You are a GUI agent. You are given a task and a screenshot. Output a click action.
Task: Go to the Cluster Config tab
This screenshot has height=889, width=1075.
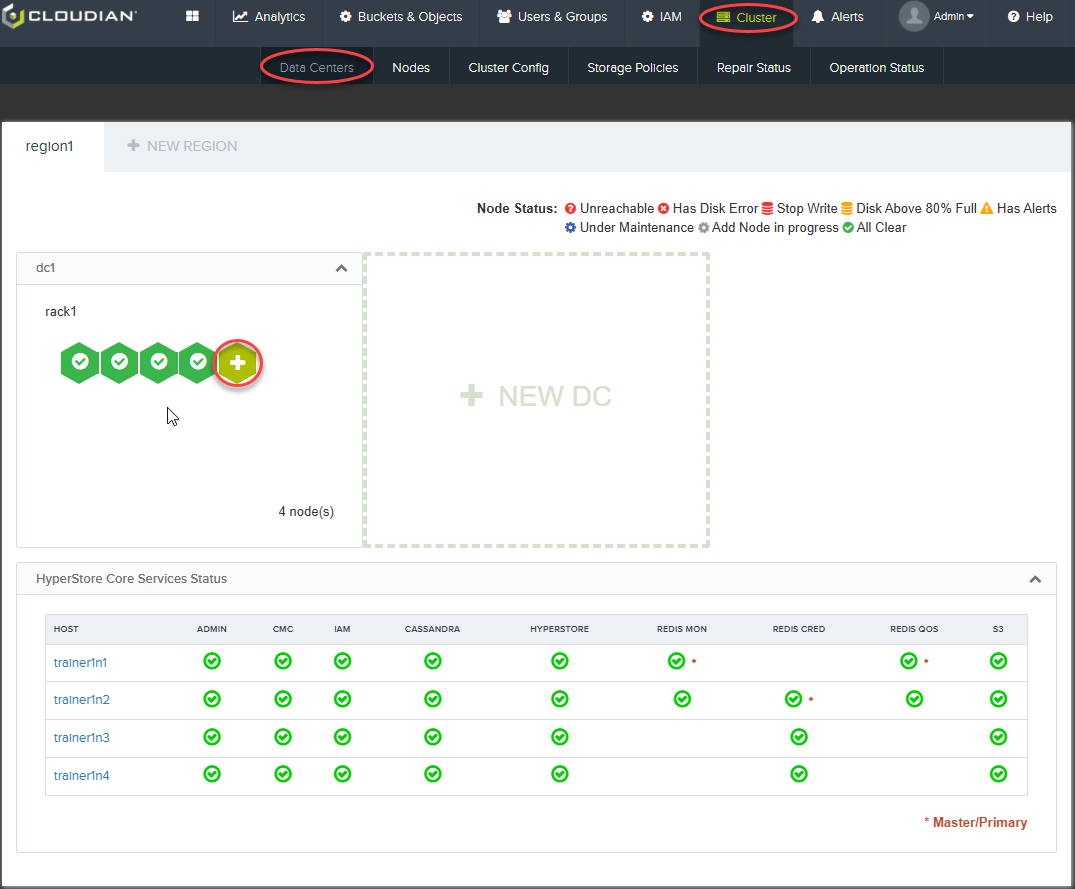coord(508,67)
